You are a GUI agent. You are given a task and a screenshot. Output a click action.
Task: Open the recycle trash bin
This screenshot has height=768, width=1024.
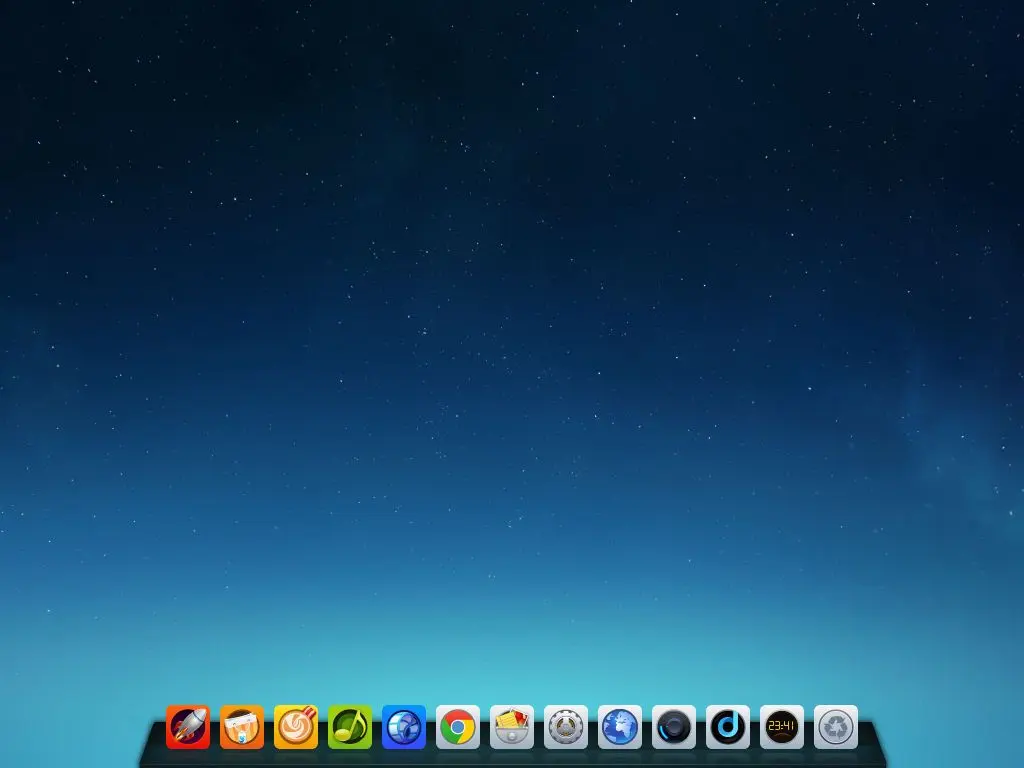836,726
